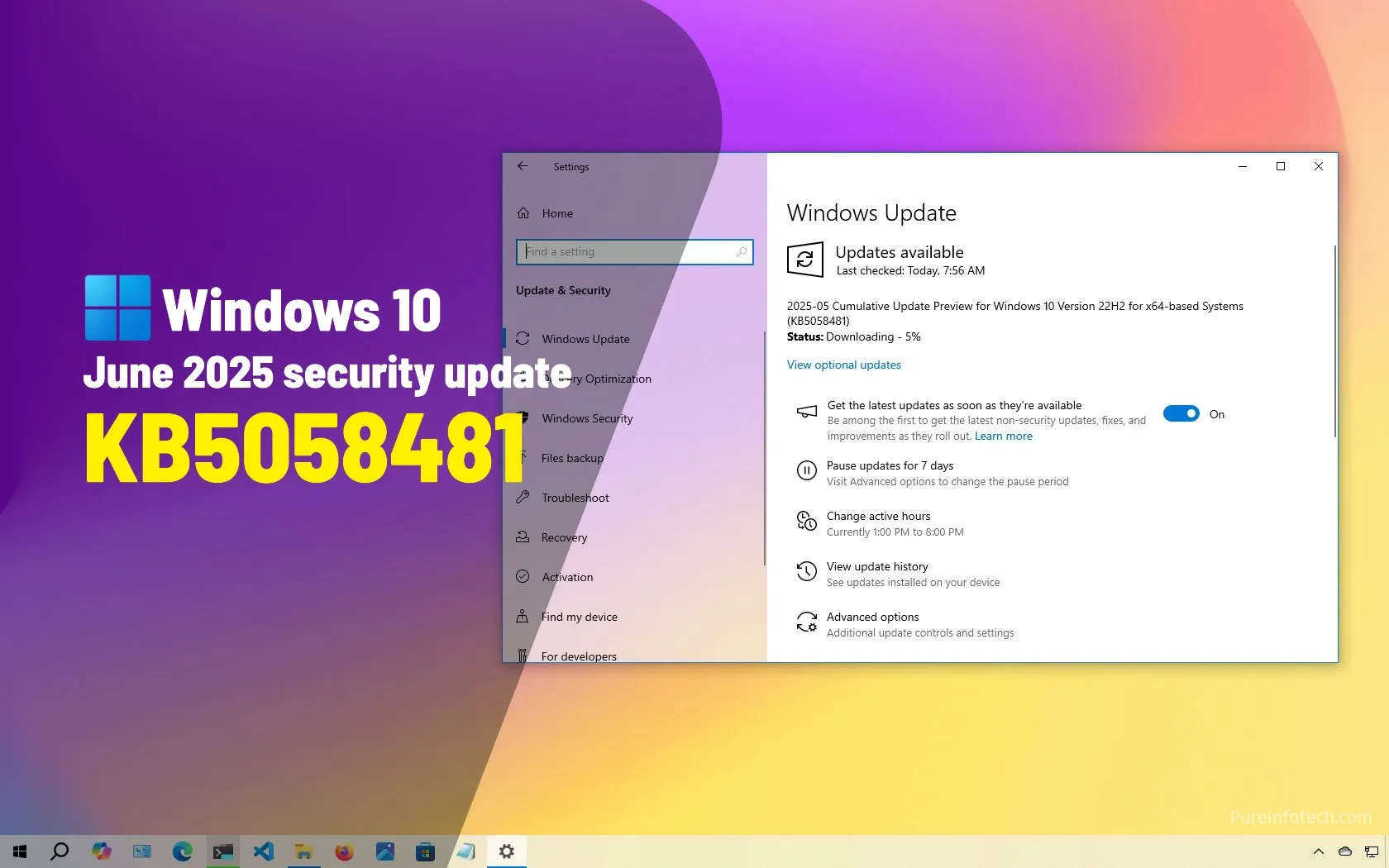Click the sidebar scrollbar in Settings
Viewport: 1389px width, 868px height.
click(765, 448)
